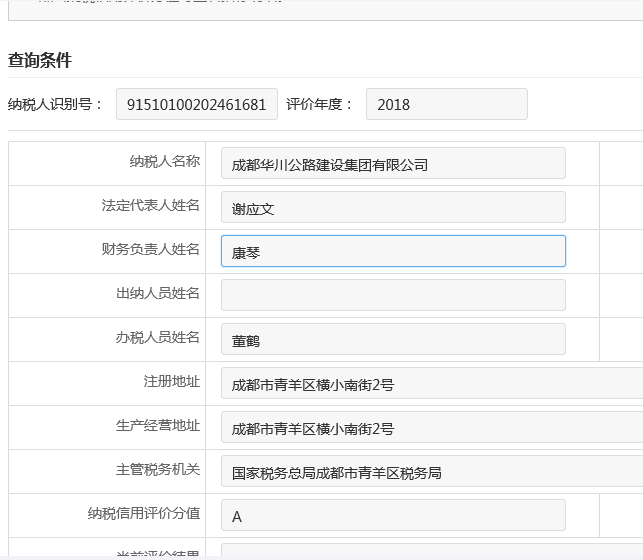Click the 纳税人识别号 input field
This screenshot has width=643, height=560.
coord(196,104)
